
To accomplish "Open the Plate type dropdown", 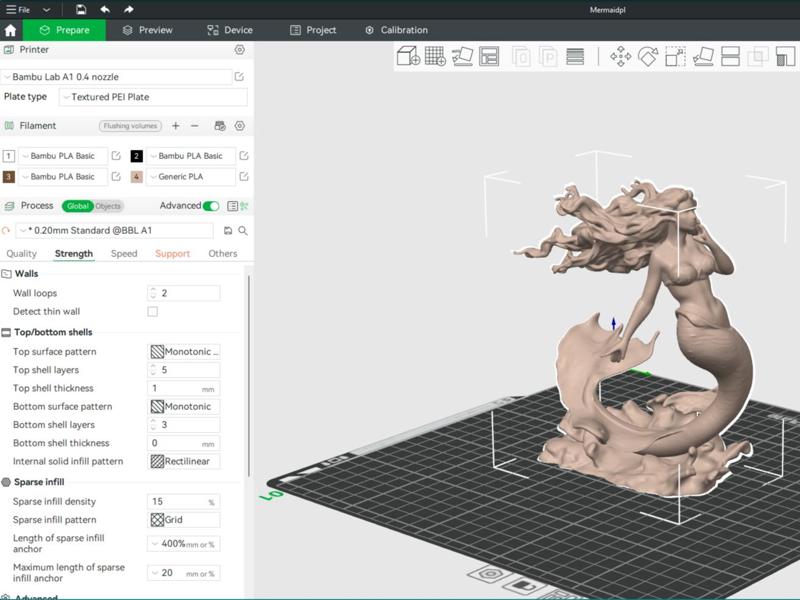I will coord(153,97).
